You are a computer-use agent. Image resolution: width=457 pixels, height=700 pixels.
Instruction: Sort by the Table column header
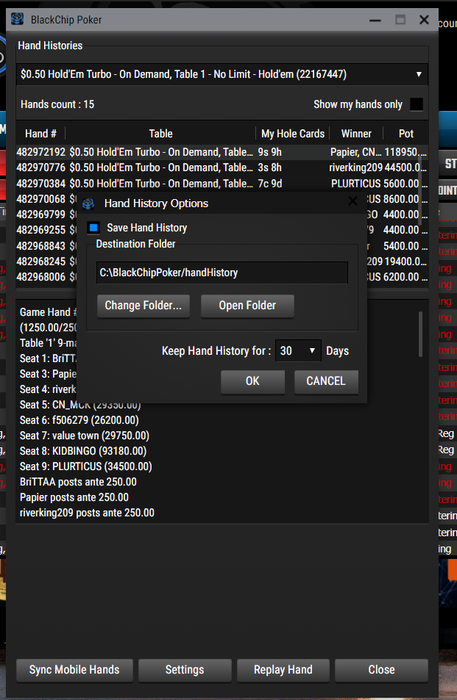161,133
